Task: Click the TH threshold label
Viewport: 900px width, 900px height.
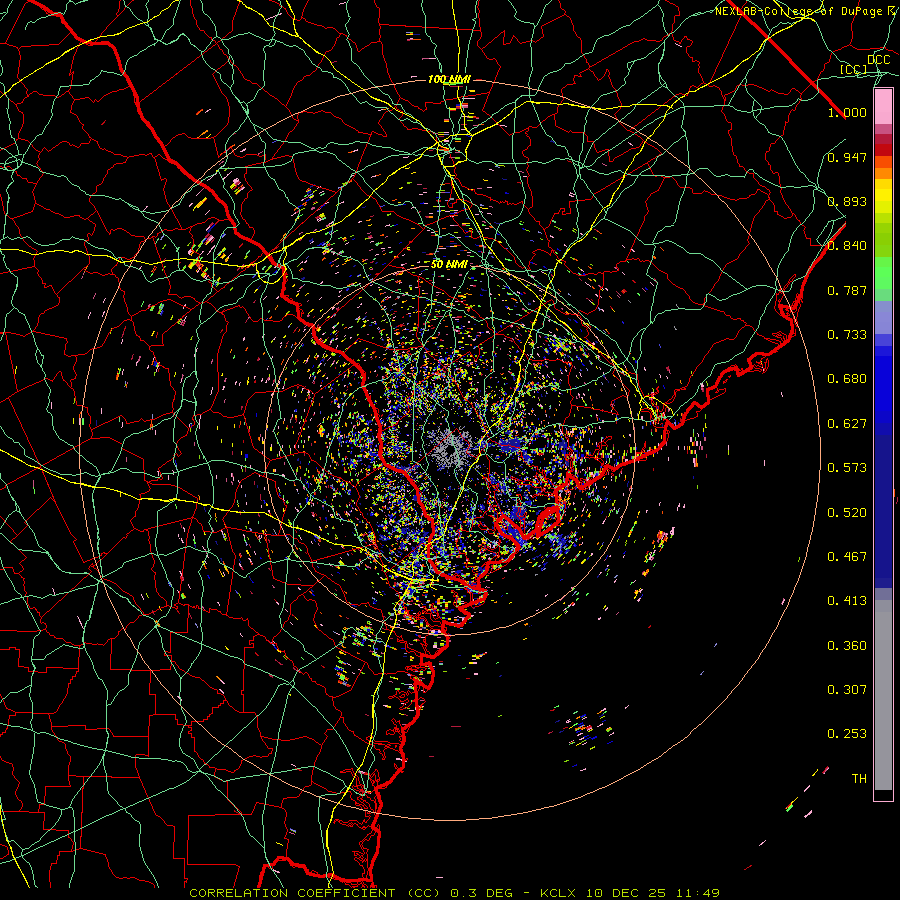Action: point(859,779)
